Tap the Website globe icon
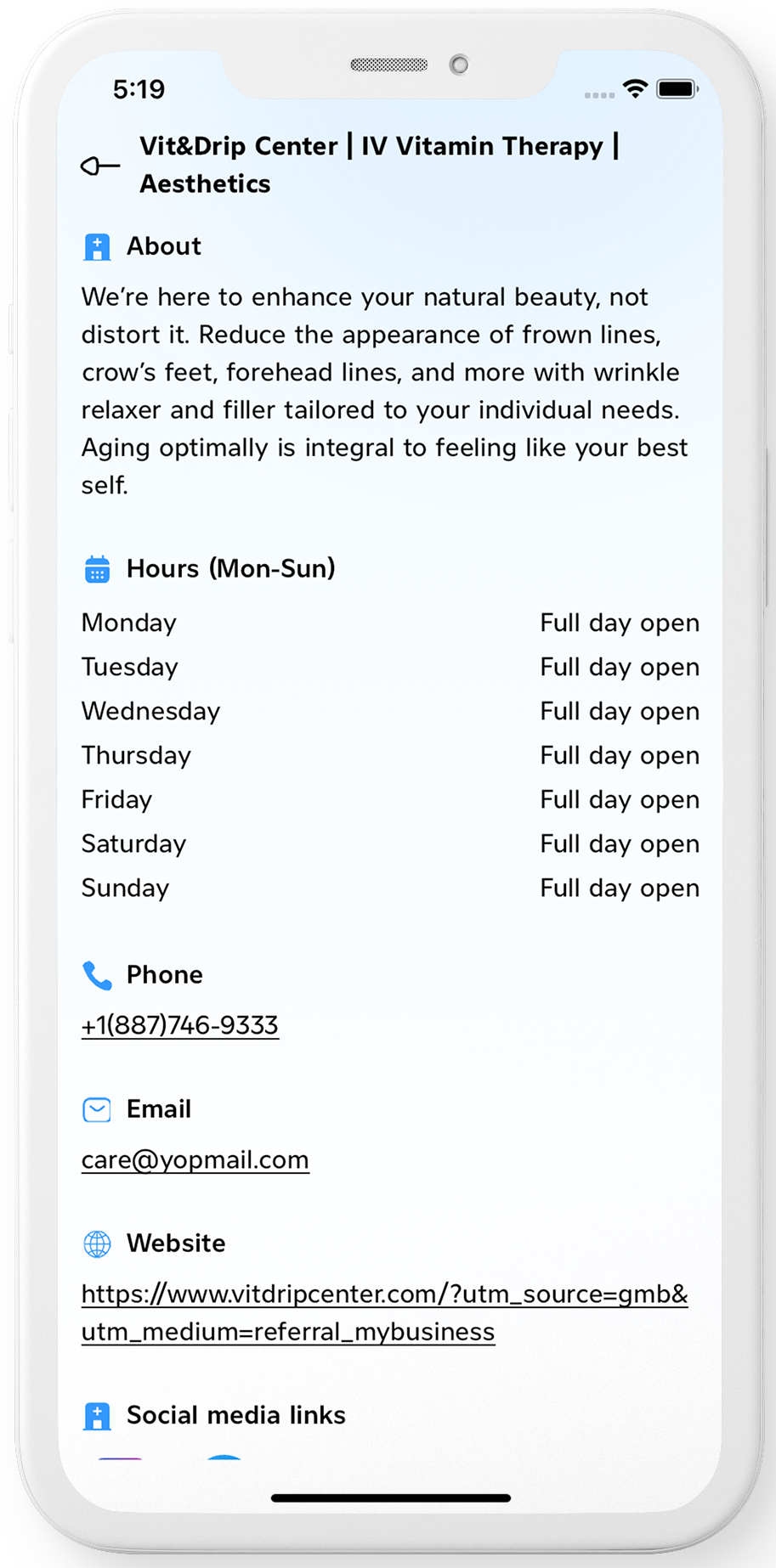Viewport: 776px width, 1568px height. click(98, 1244)
